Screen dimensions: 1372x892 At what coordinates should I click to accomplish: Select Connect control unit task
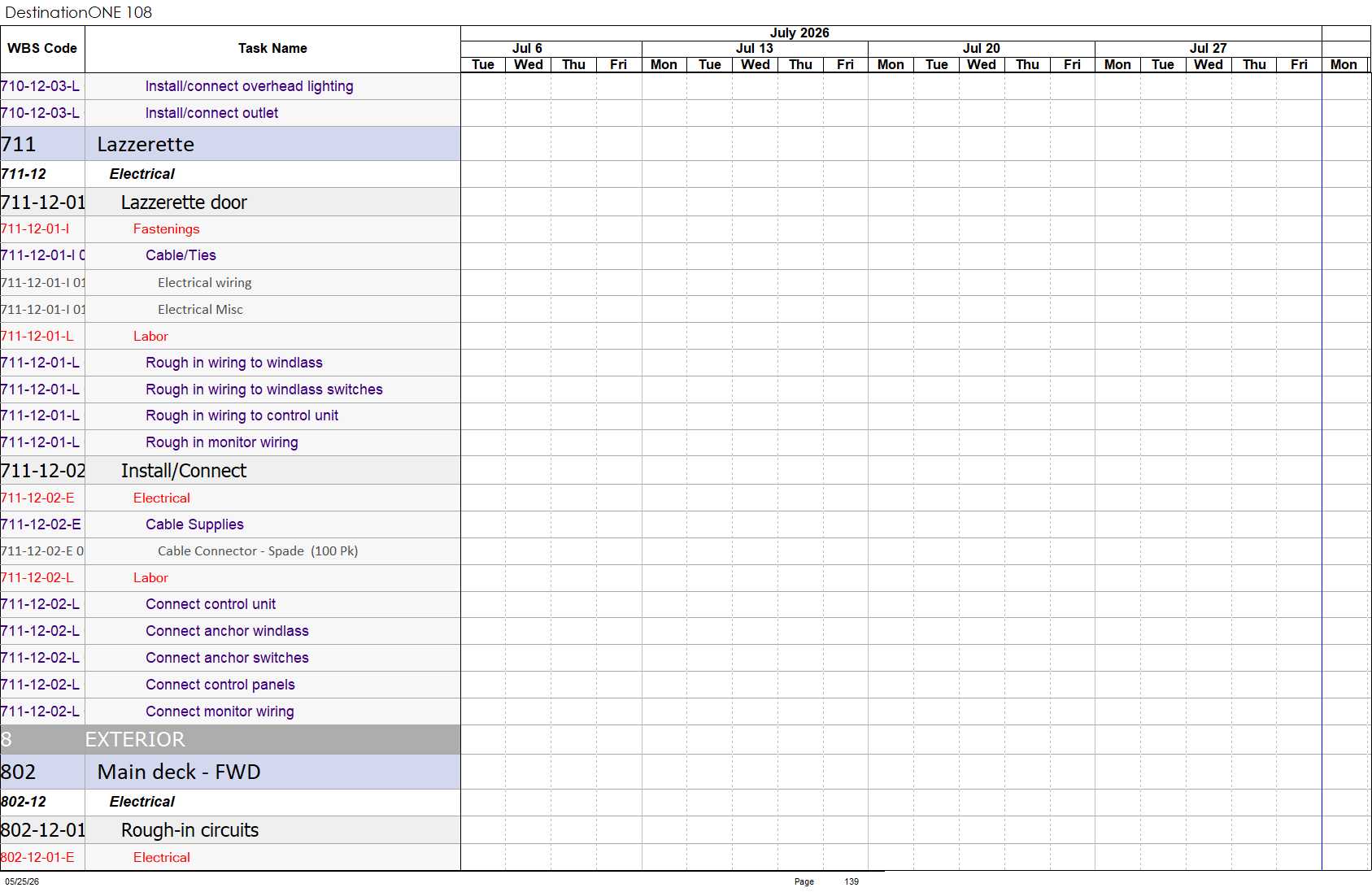point(211,604)
